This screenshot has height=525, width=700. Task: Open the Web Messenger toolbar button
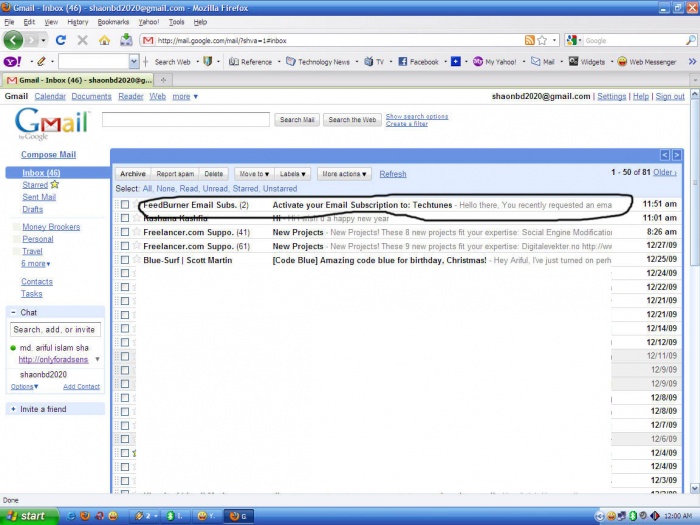tap(647, 62)
